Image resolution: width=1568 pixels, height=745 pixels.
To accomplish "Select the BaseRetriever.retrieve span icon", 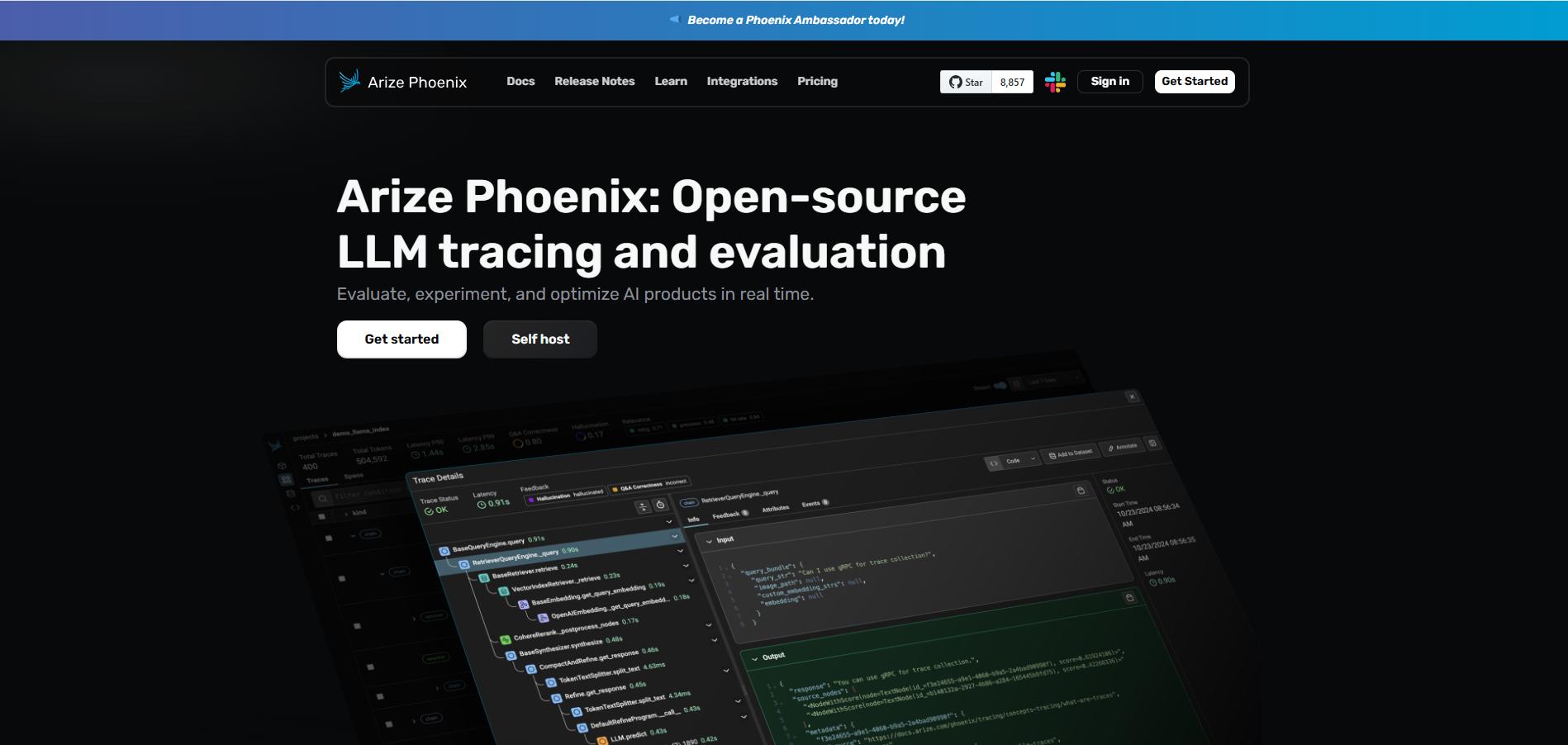I will pos(484,578).
